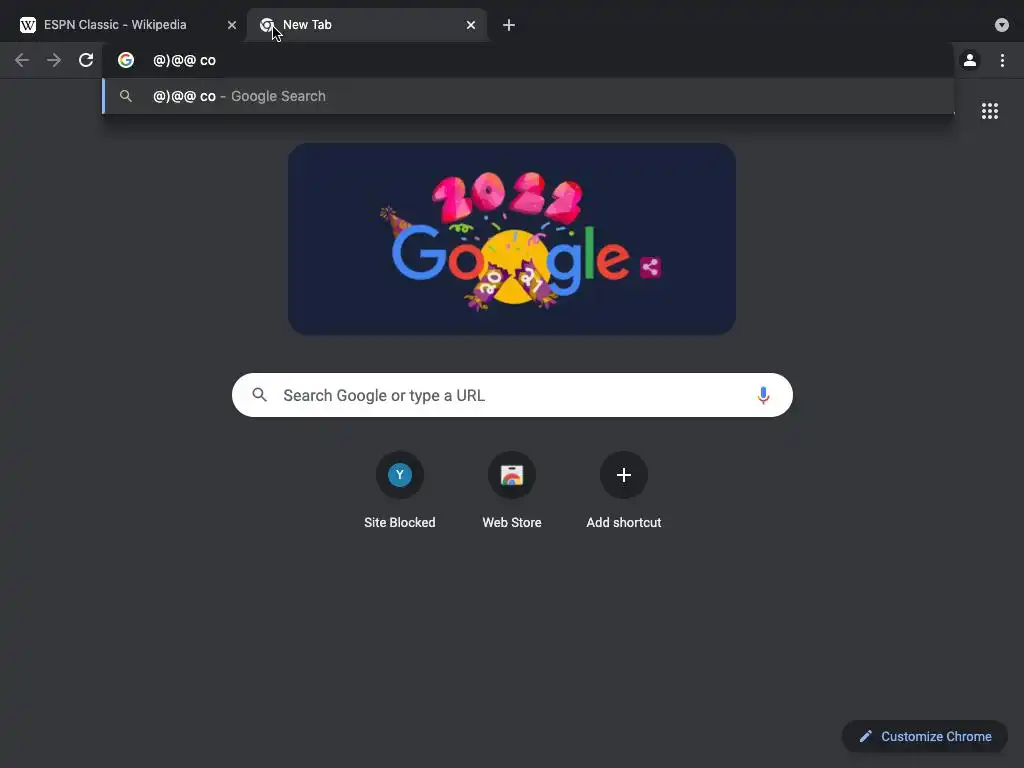
Task: Reload the current page
Action: [x=86, y=60]
